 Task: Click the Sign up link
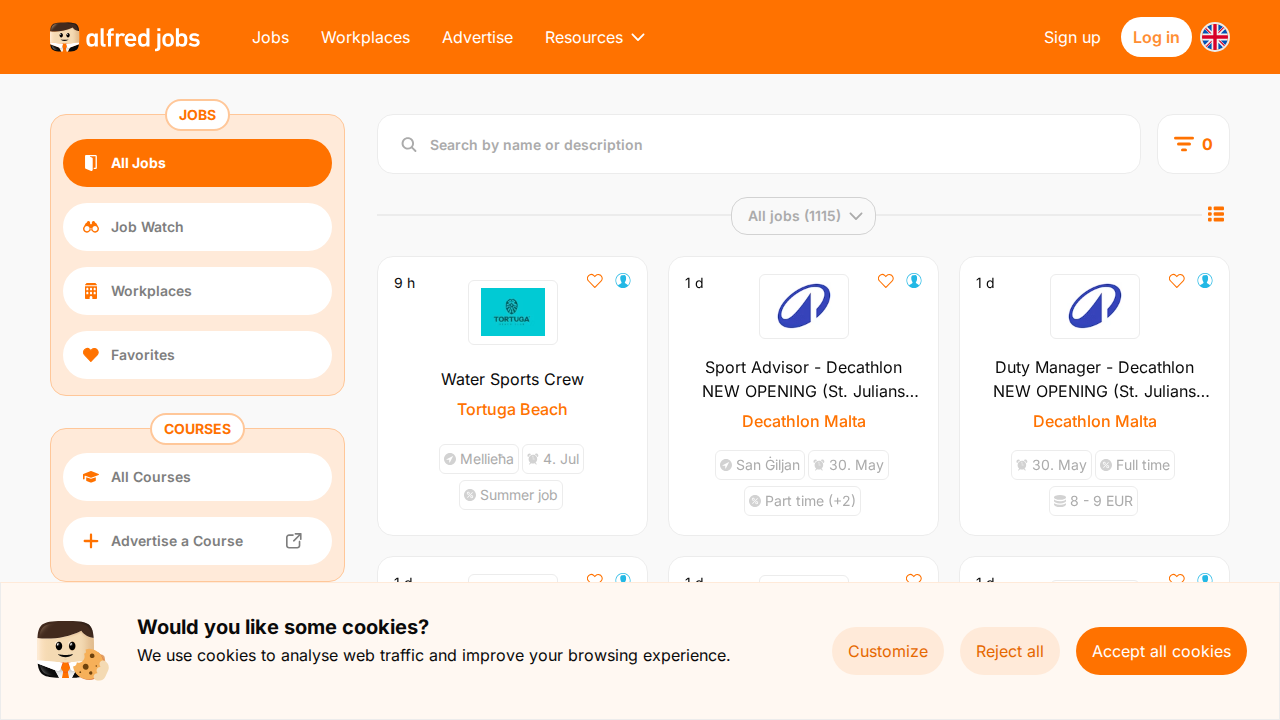(x=1072, y=37)
